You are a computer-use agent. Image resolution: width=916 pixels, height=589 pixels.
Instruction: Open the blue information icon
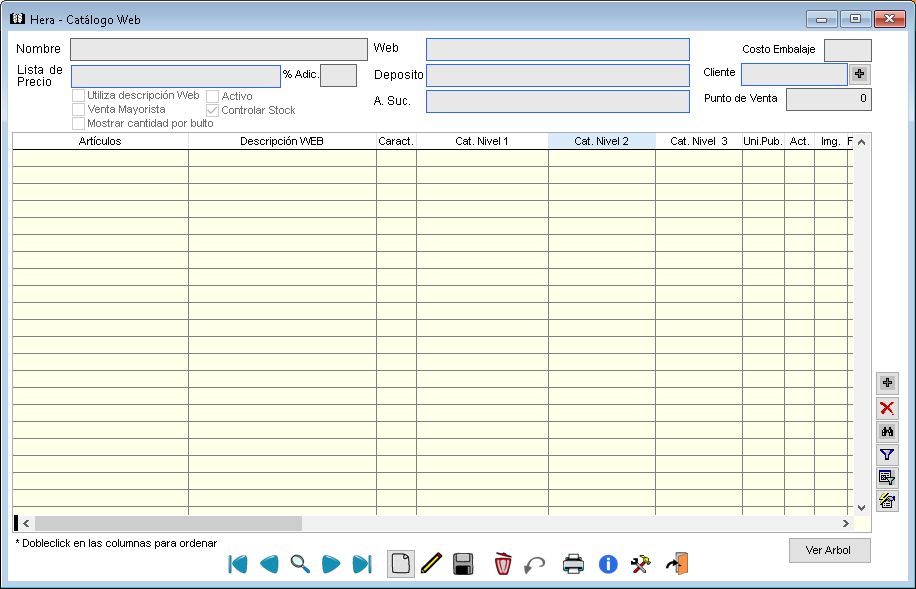pos(607,564)
